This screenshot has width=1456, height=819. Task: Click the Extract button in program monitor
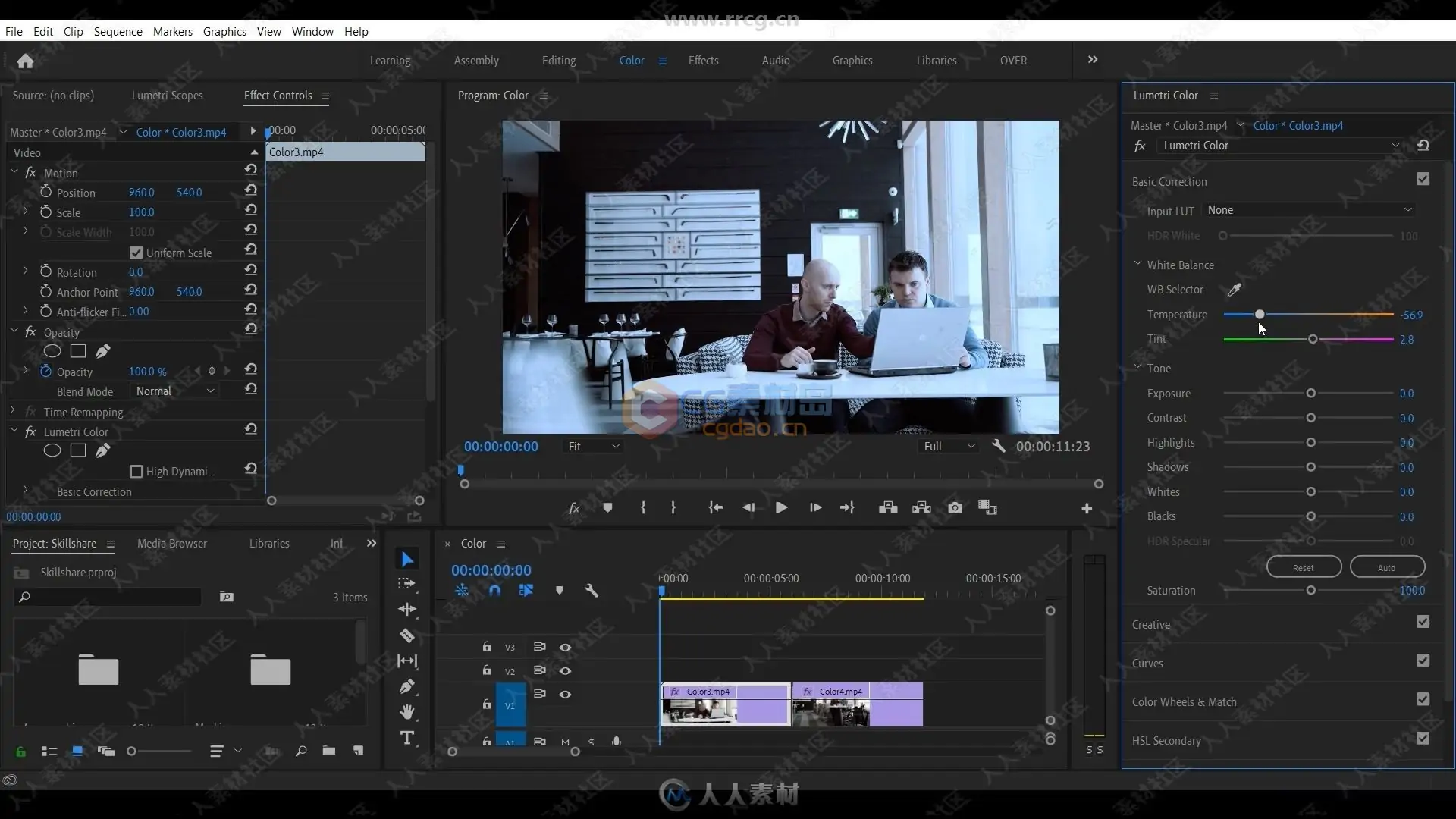pyautogui.click(x=921, y=508)
